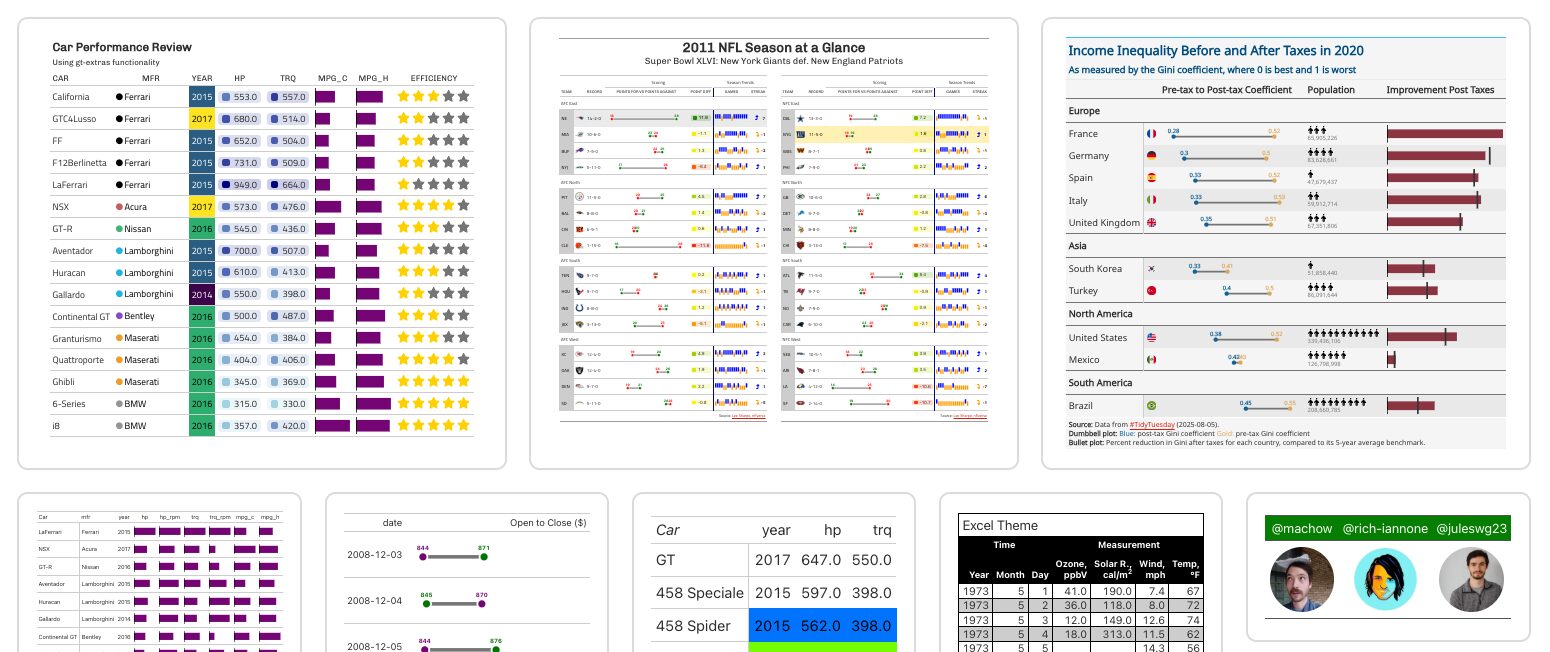
Task: Click the 949.0 horsepower value for LaFerrari
Action: tap(240, 185)
